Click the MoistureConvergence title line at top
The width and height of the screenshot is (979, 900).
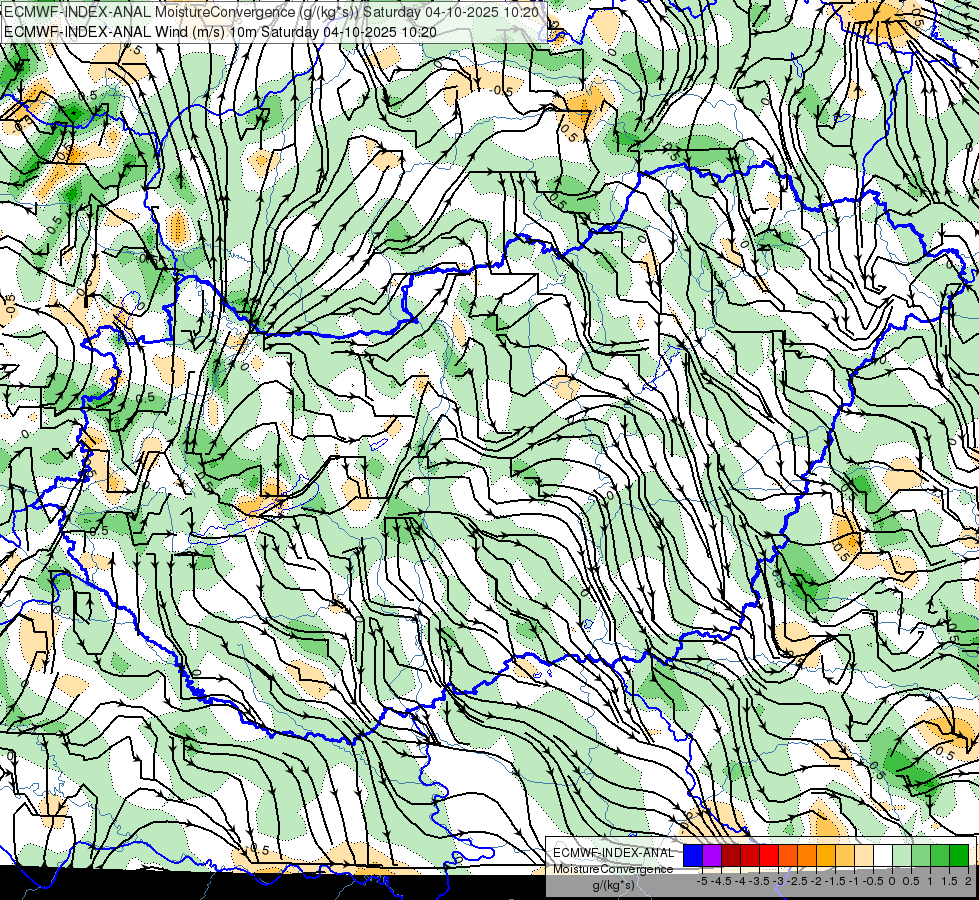272,12
